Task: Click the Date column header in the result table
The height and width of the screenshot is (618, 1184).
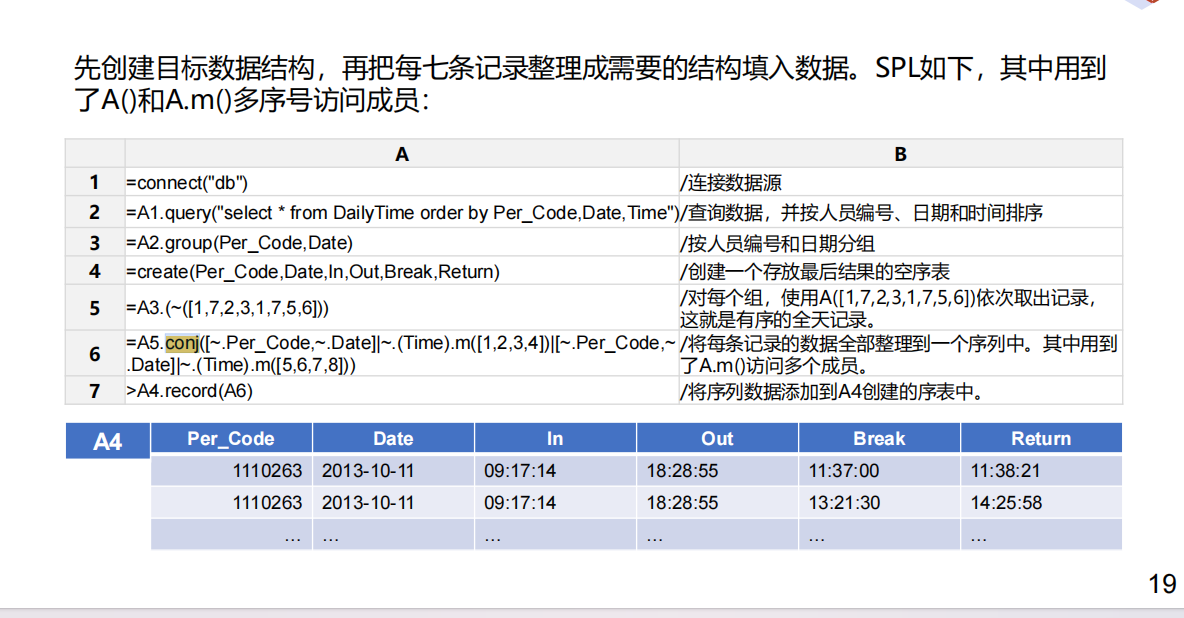Action: coord(393,439)
